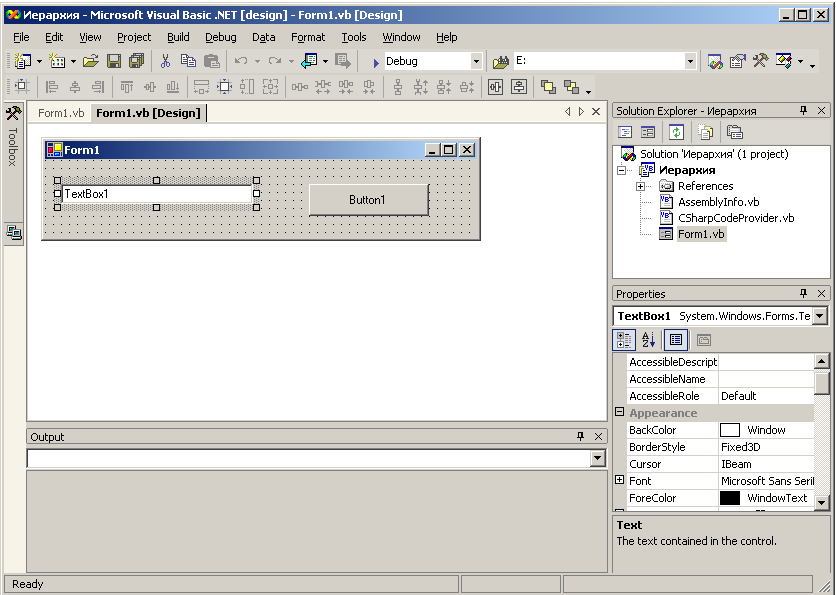Select the TextBox1 control on the form
Screen dimensions: 836x595
pyautogui.click(x=157, y=194)
